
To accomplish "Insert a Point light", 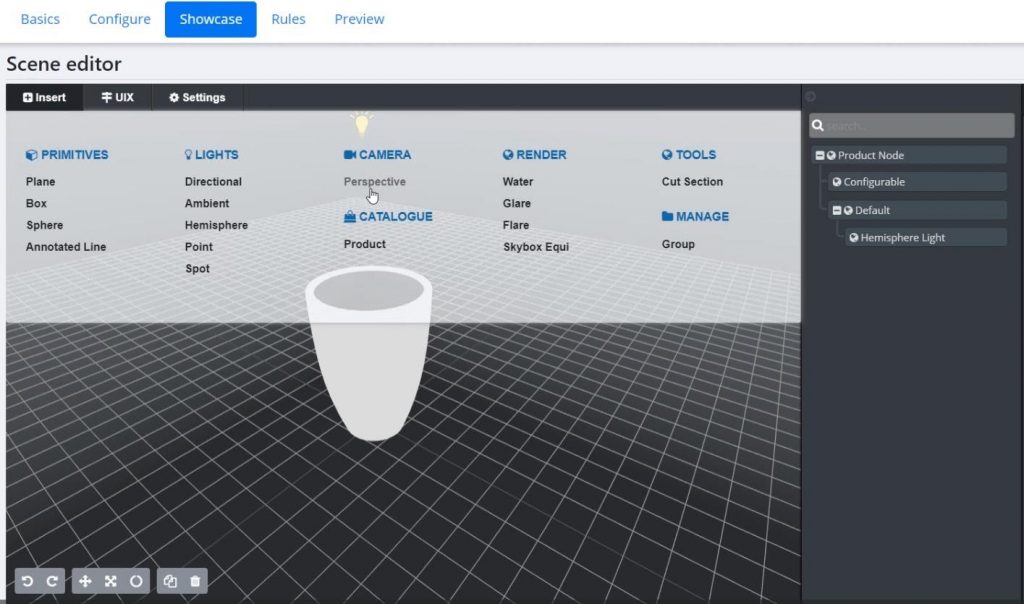I will click(x=199, y=247).
